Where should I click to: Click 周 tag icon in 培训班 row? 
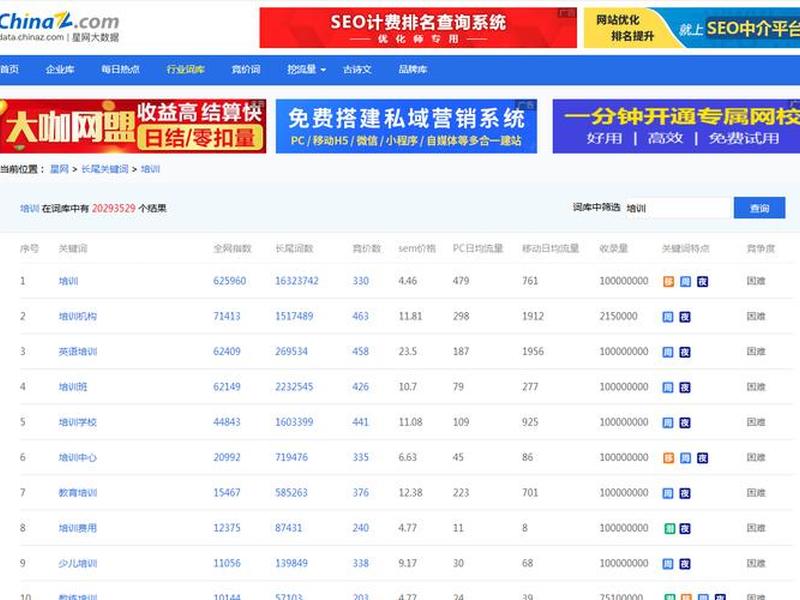(668, 387)
